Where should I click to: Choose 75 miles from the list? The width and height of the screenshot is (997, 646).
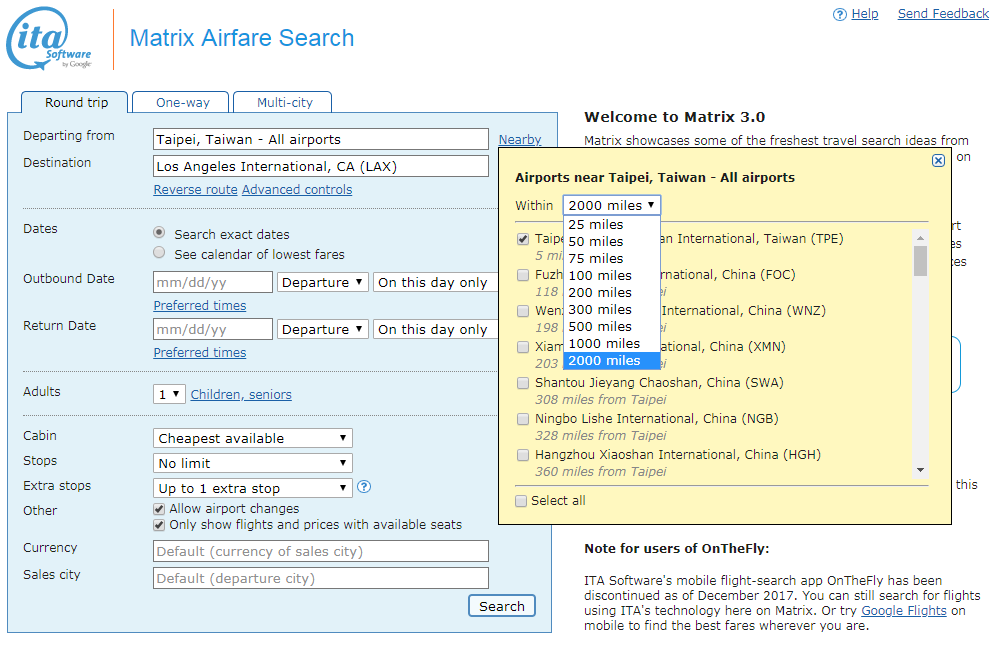pos(612,259)
